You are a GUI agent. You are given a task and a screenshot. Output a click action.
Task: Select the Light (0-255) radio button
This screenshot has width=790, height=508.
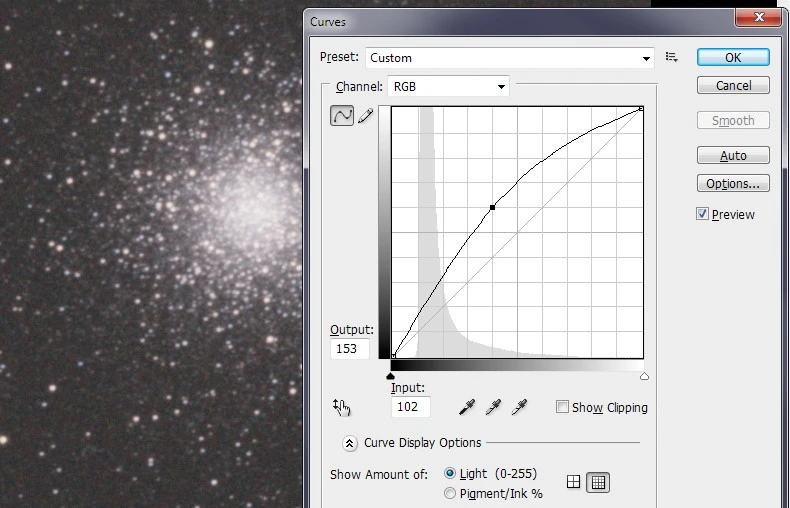(450, 473)
